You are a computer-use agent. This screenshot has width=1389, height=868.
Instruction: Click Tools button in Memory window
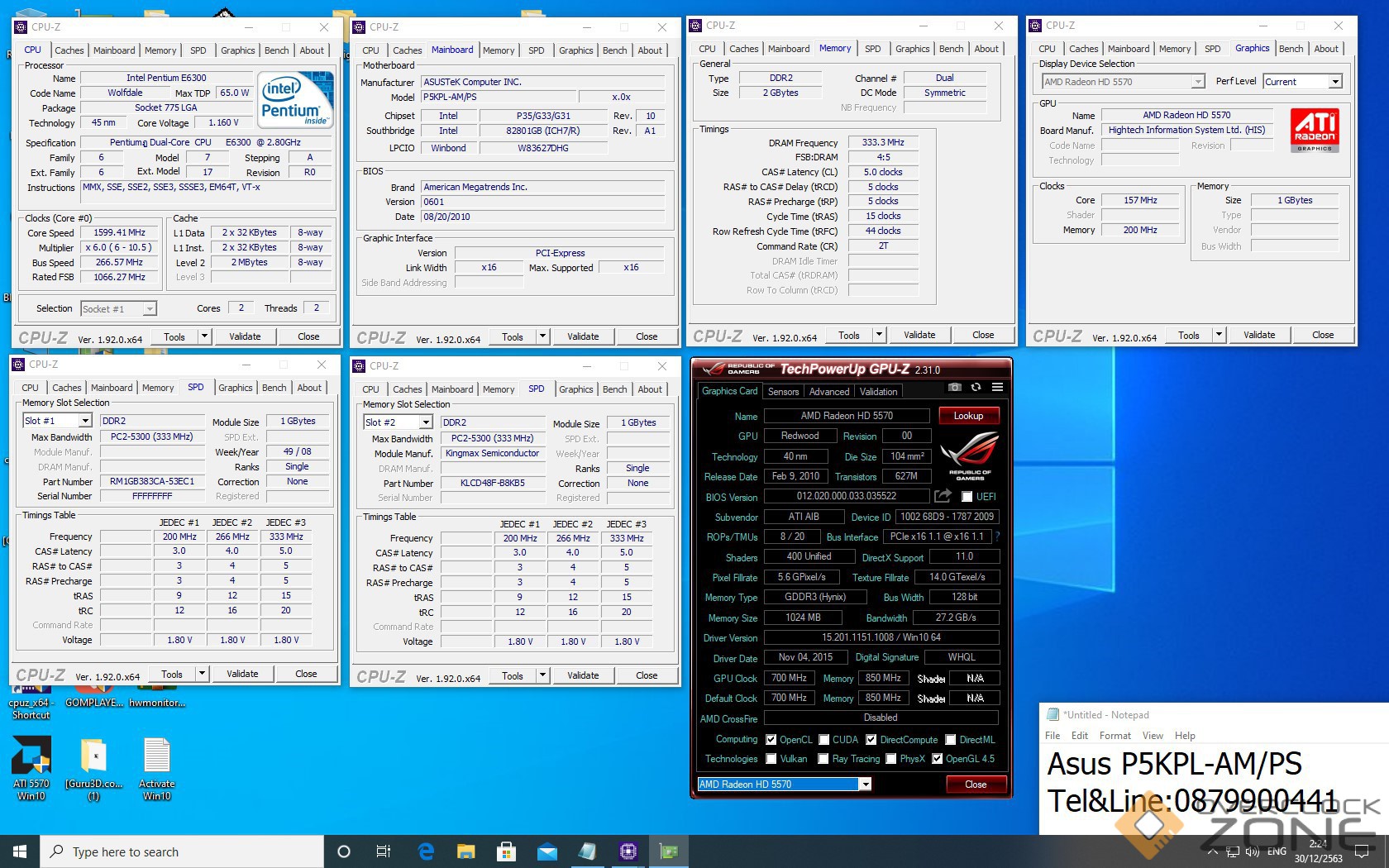(848, 335)
